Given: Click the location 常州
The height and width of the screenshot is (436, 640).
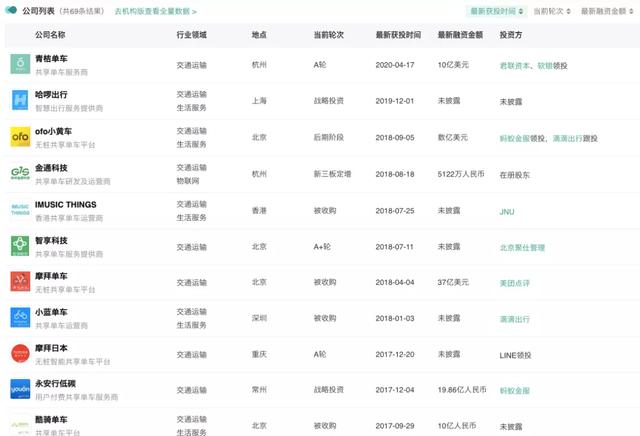Looking at the screenshot, I should [x=259, y=390].
